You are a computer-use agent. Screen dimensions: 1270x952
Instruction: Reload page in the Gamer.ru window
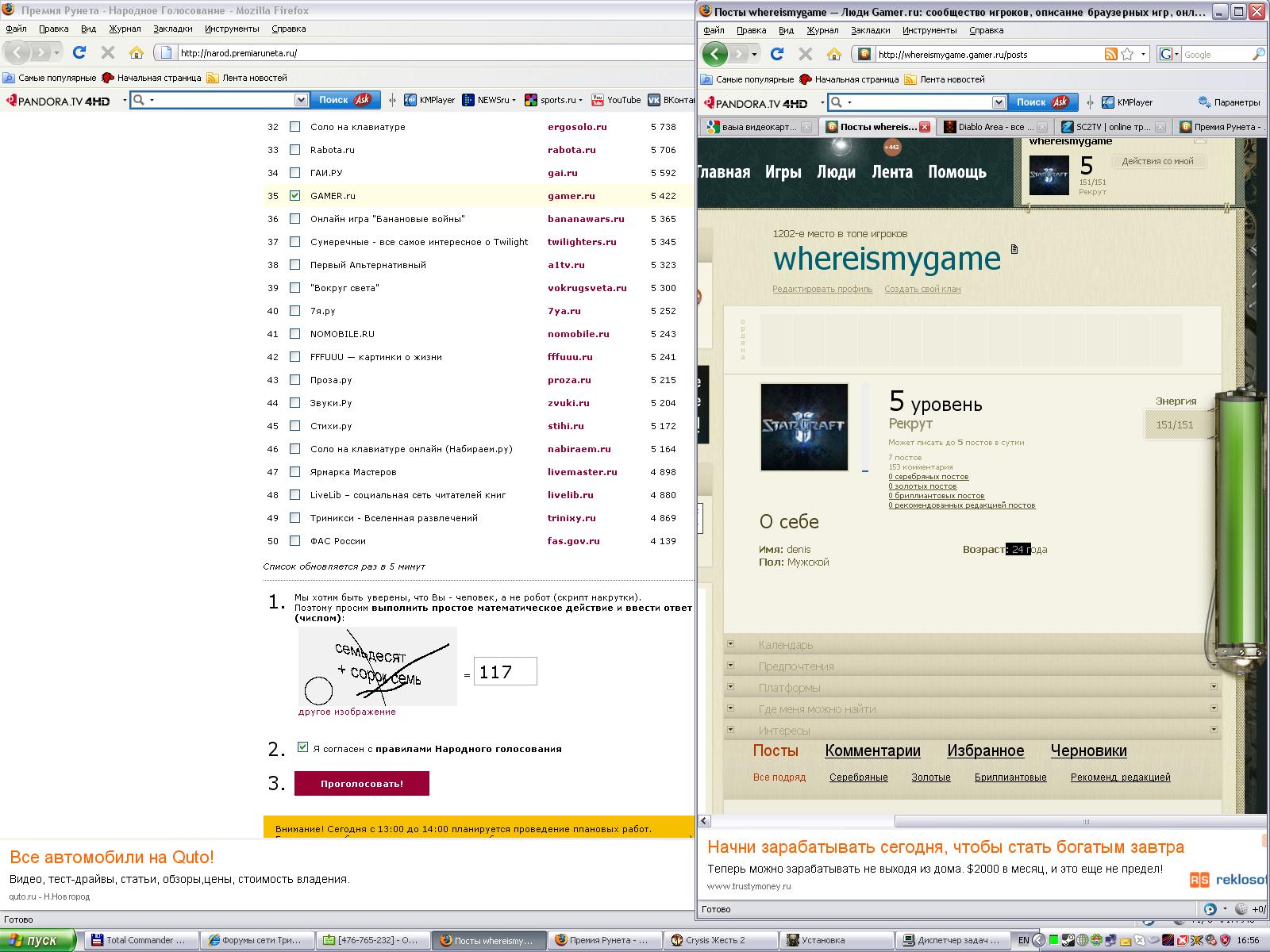pos(777,54)
